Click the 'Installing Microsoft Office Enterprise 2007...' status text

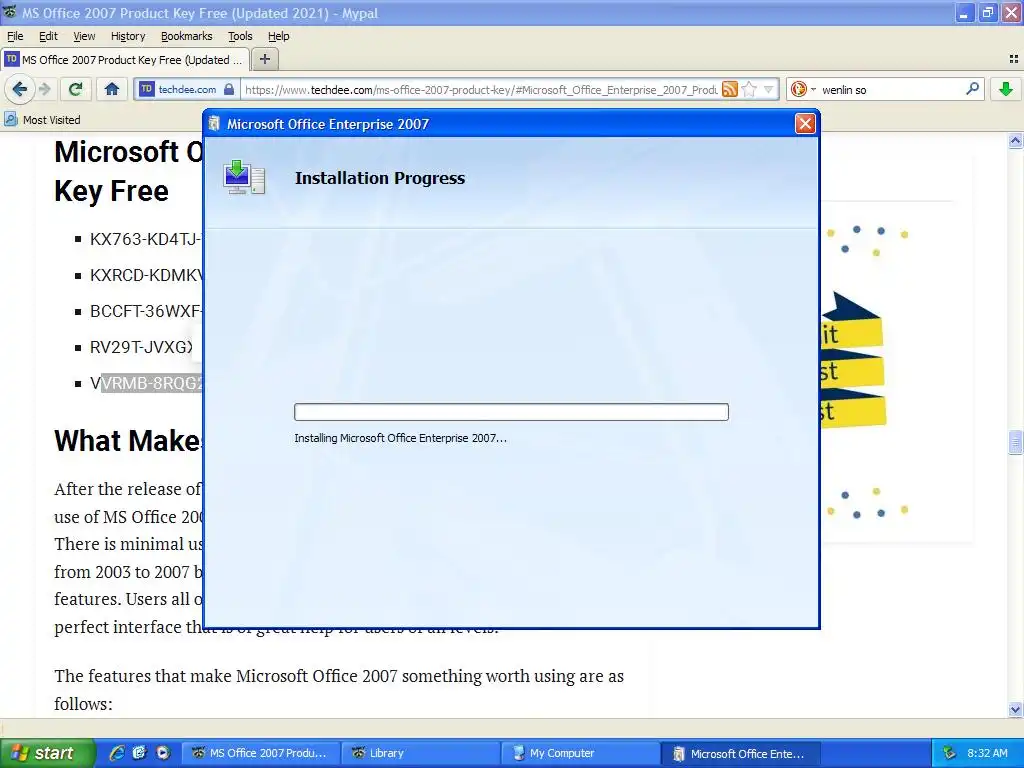point(400,438)
